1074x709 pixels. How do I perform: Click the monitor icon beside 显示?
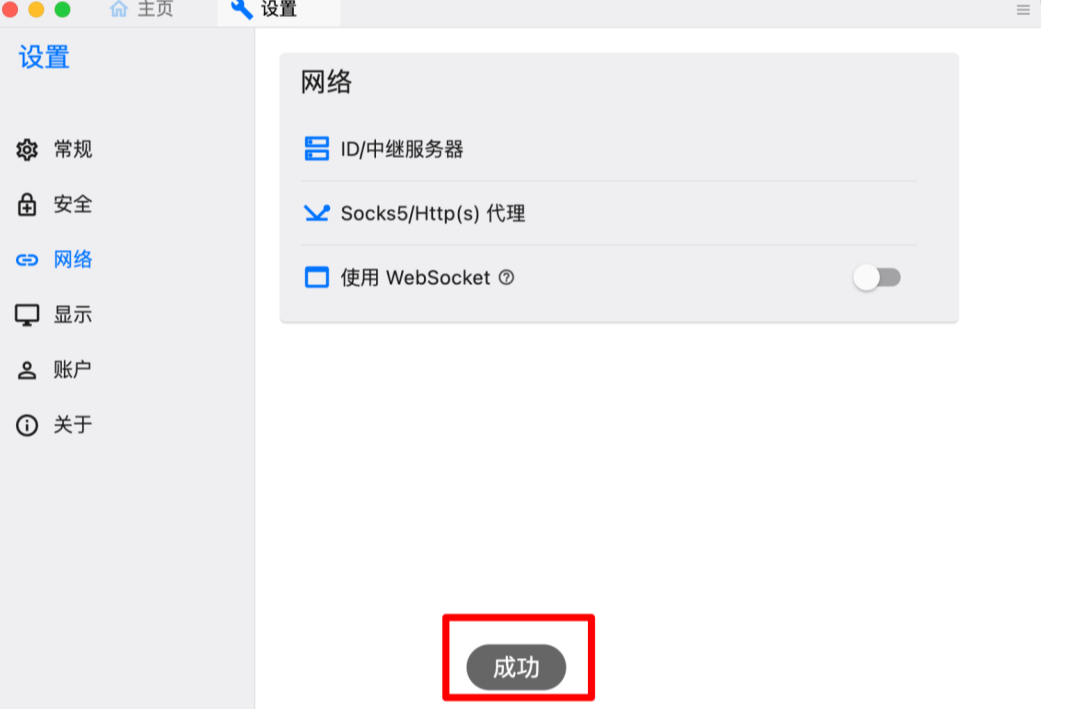[27, 315]
